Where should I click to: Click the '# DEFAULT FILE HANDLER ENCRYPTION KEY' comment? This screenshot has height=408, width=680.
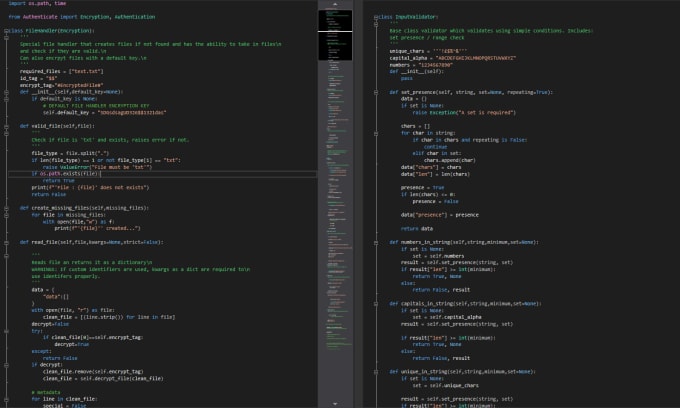pyautogui.click(x=96, y=106)
